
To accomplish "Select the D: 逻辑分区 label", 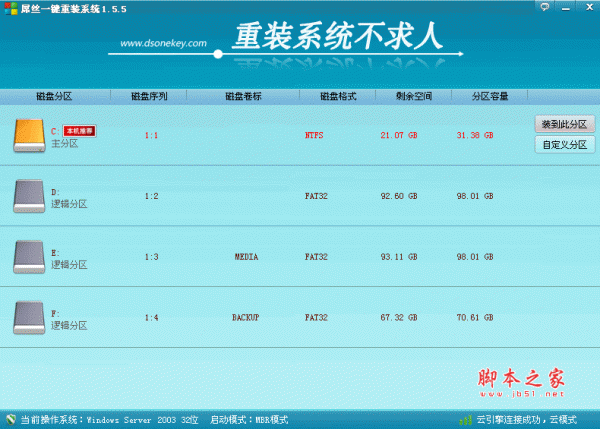I will 69,204.
